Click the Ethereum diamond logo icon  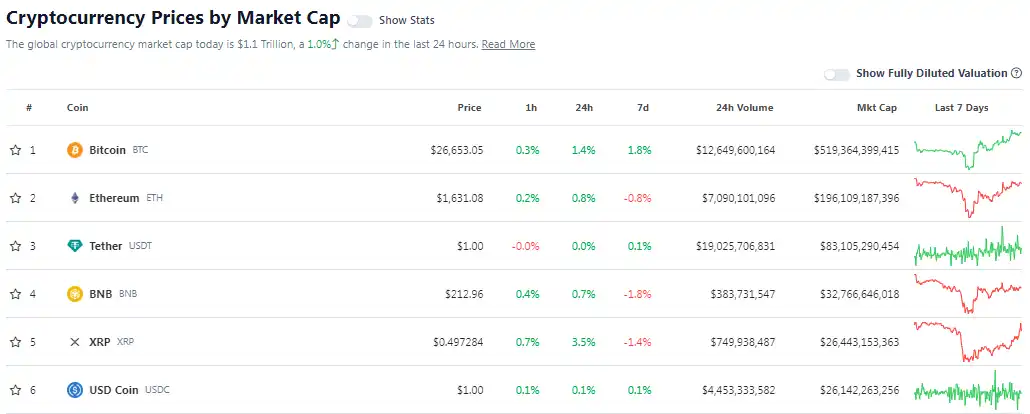(74, 198)
